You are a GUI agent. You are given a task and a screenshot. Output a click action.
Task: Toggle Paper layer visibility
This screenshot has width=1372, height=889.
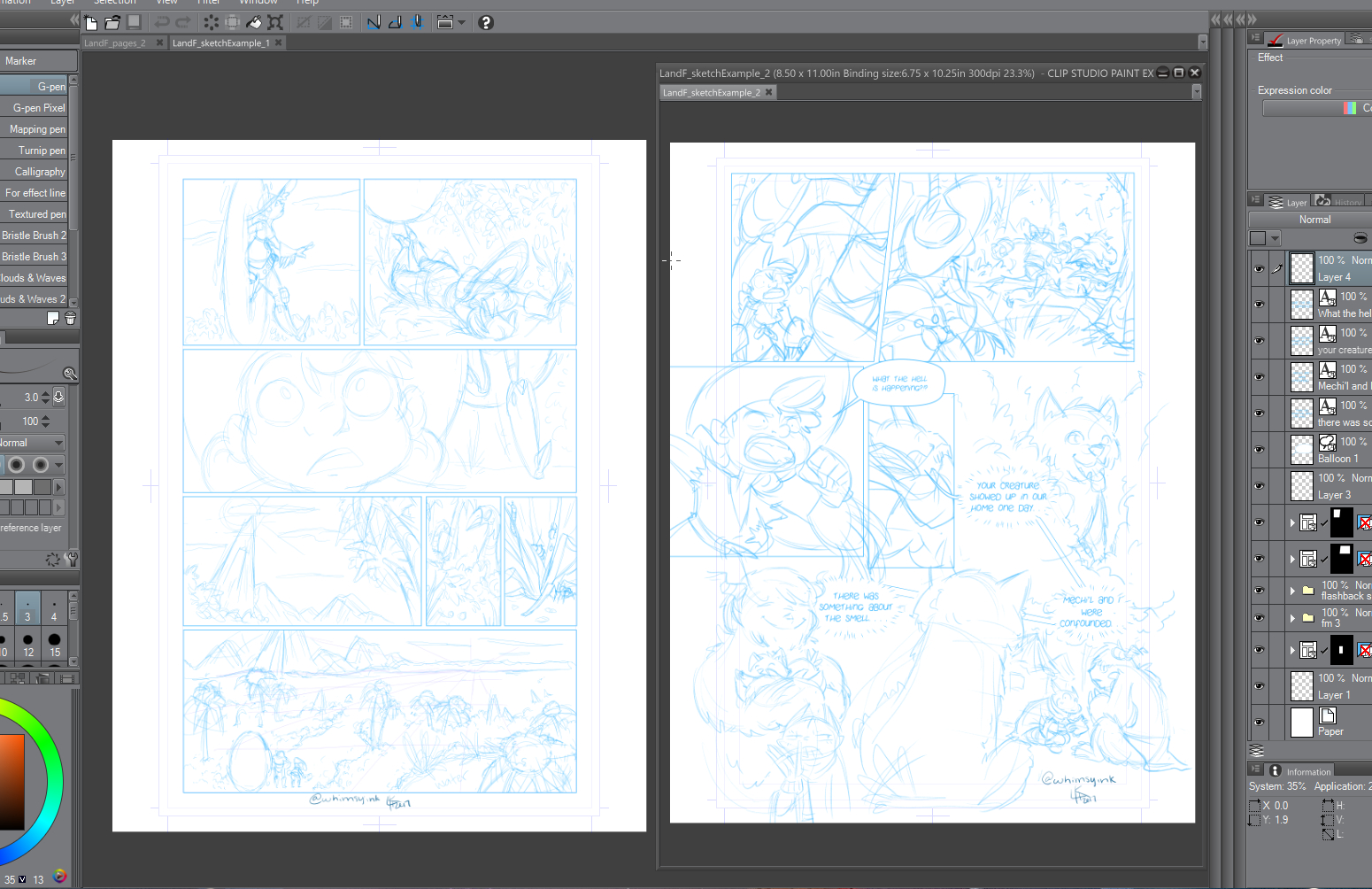point(1259,722)
